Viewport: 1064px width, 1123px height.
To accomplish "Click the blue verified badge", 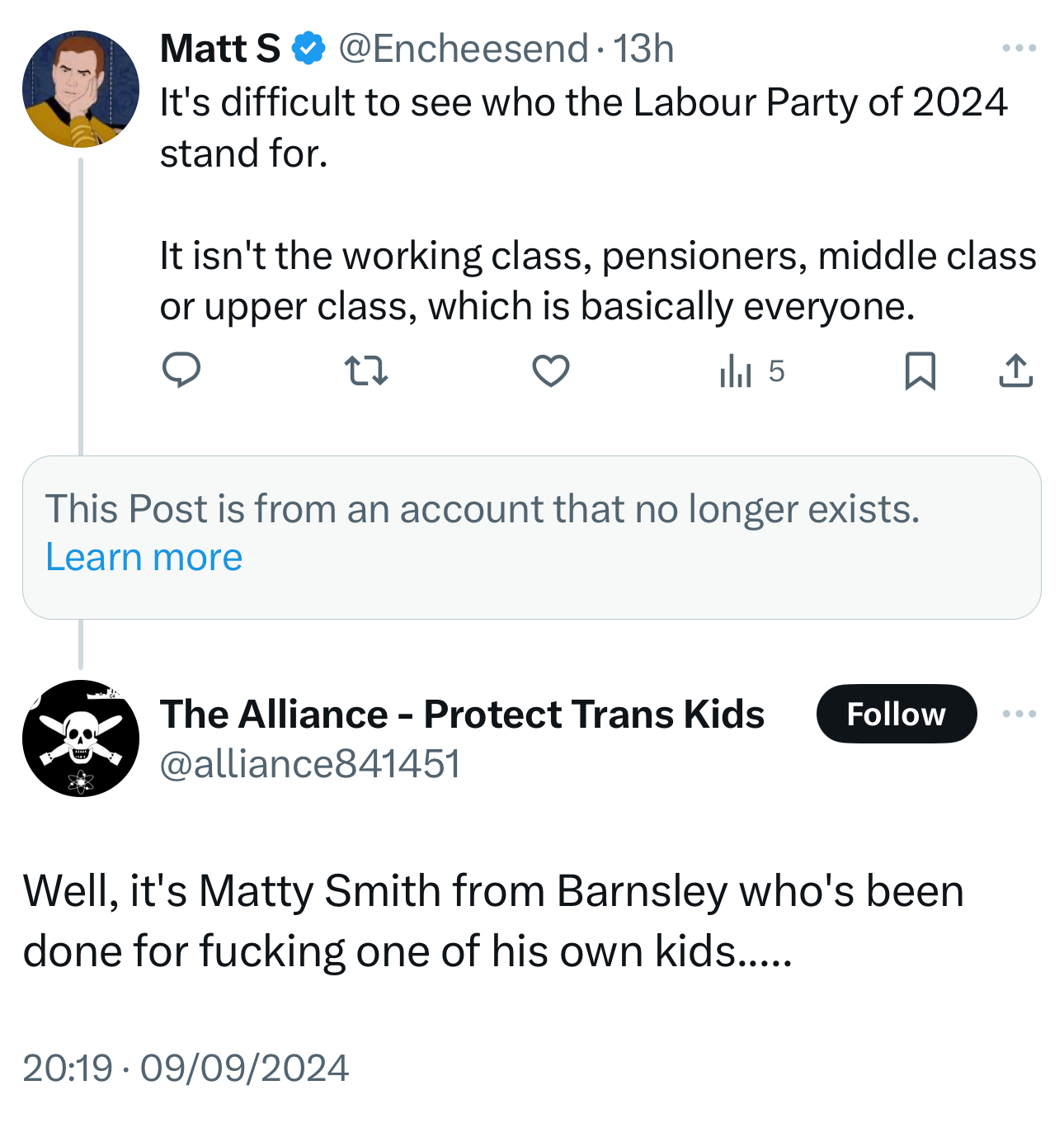I will click(309, 49).
